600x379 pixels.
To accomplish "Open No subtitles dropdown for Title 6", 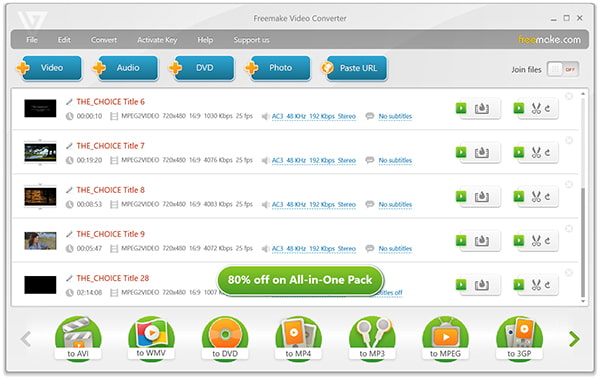I will [x=395, y=116].
